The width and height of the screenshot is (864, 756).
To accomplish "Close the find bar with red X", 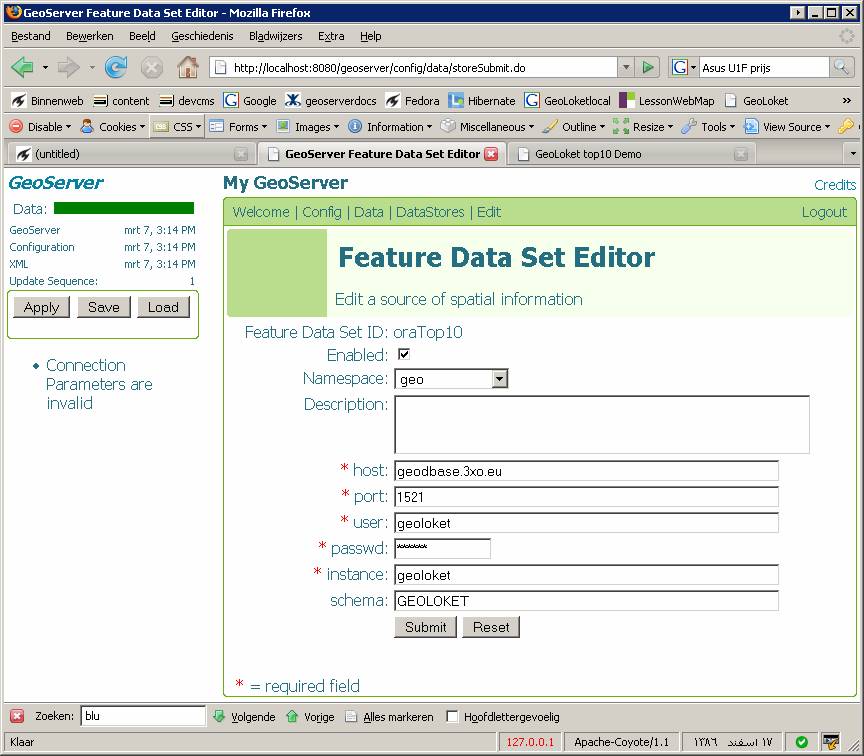I will click(17, 716).
